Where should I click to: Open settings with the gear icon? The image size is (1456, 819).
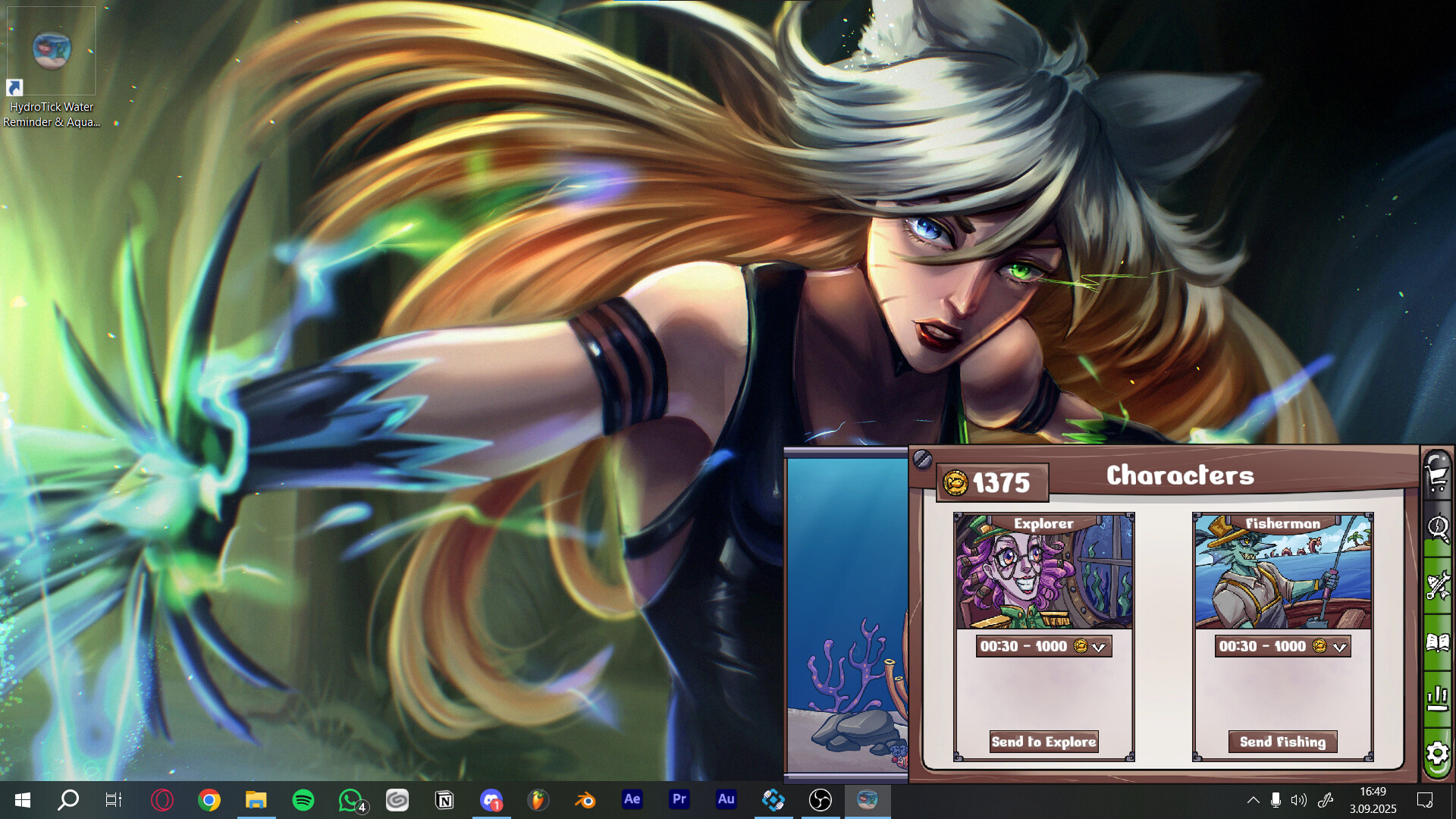click(1437, 752)
